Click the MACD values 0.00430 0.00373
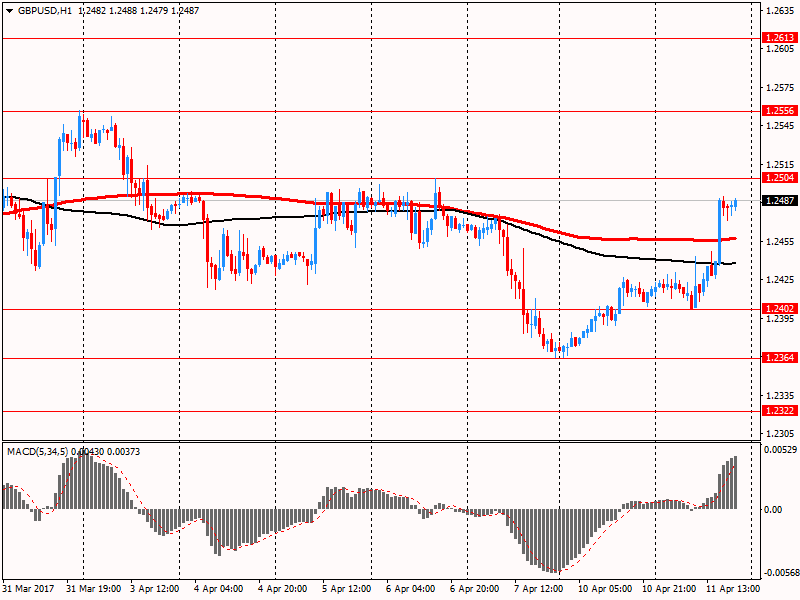The height and width of the screenshot is (600, 800). [106, 452]
